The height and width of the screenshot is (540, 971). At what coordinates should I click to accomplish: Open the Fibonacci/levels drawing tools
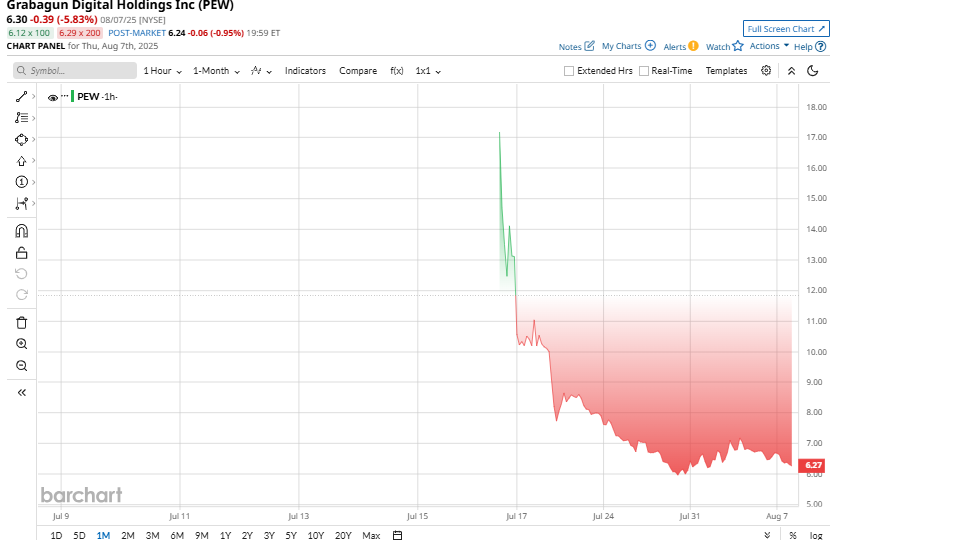tap(22, 118)
